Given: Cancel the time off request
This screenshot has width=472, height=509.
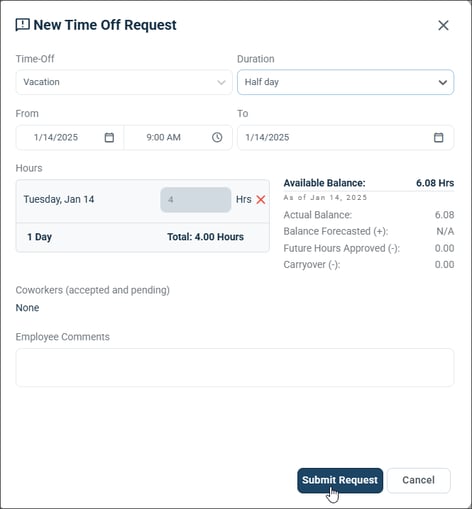Looking at the screenshot, I should [418, 480].
